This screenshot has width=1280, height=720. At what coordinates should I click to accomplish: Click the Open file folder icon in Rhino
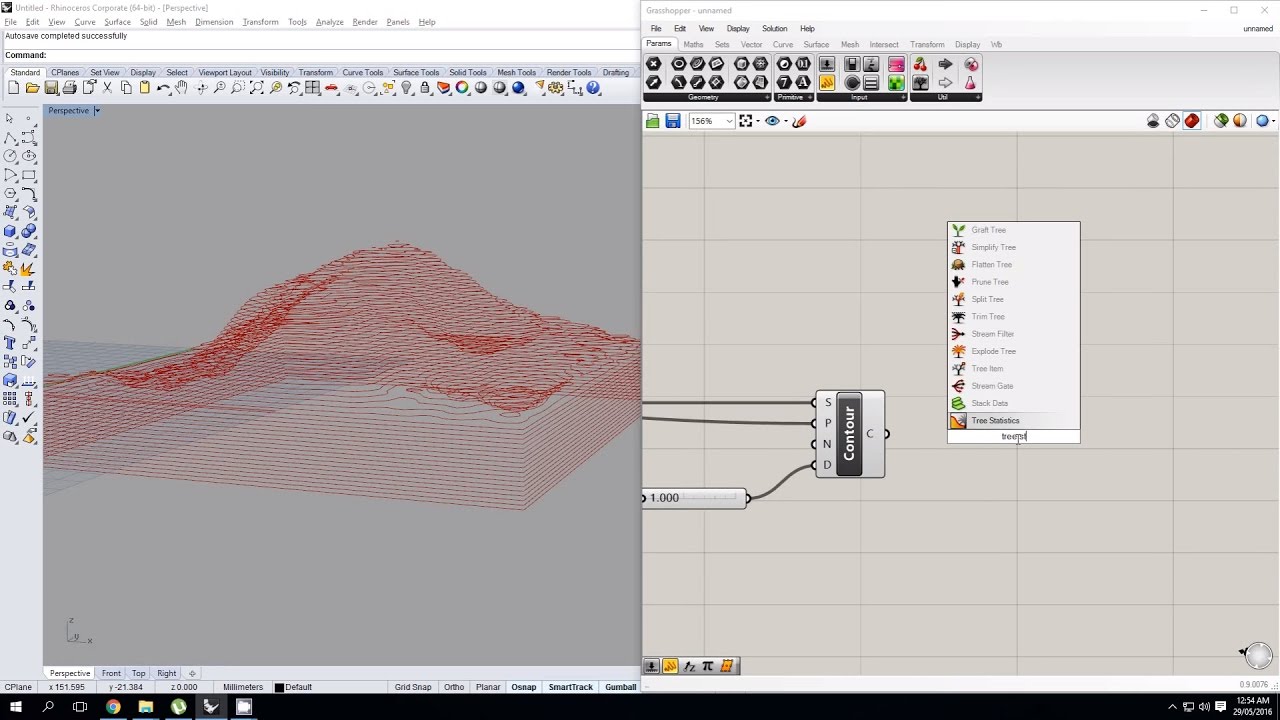32,88
